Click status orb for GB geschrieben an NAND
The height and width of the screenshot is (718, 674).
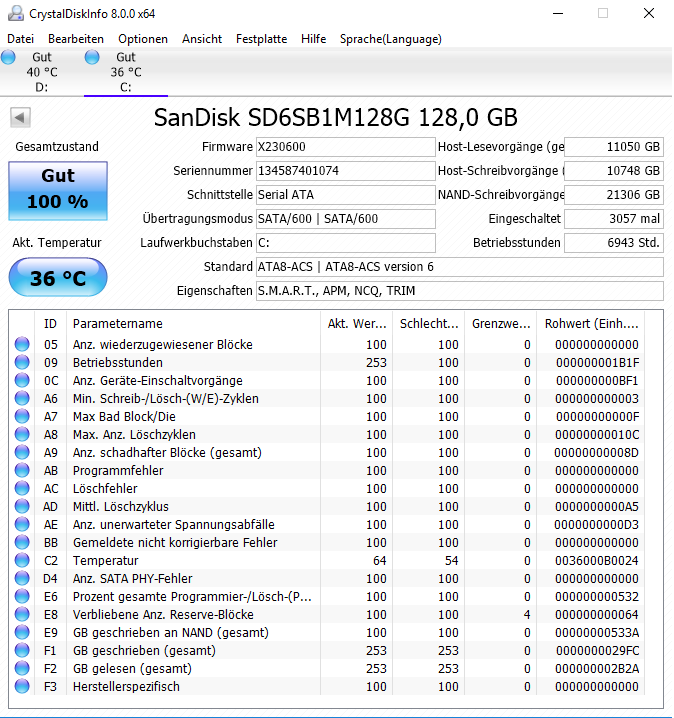22,632
